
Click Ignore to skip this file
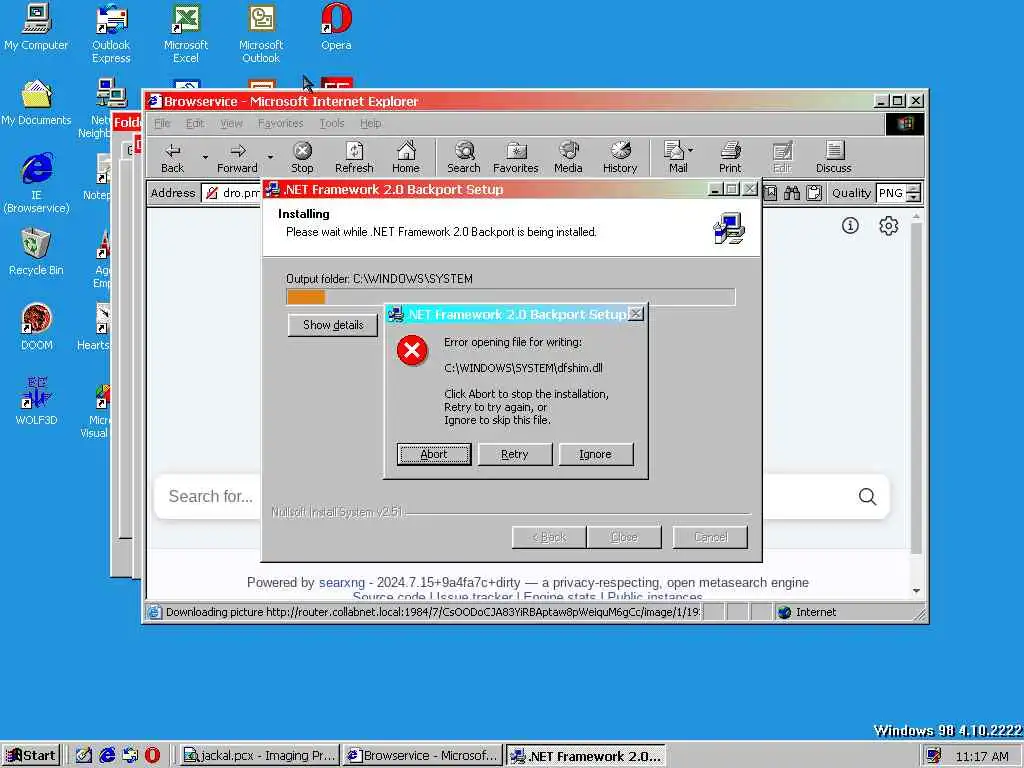[596, 455]
